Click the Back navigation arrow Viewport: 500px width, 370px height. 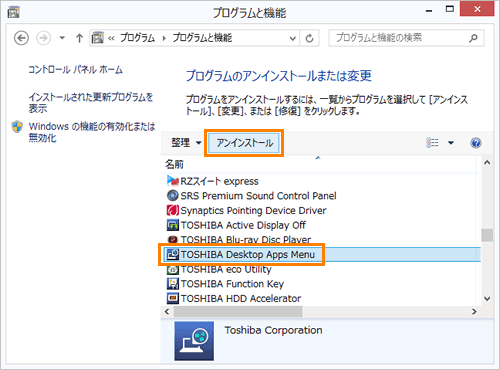tap(21, 38)
